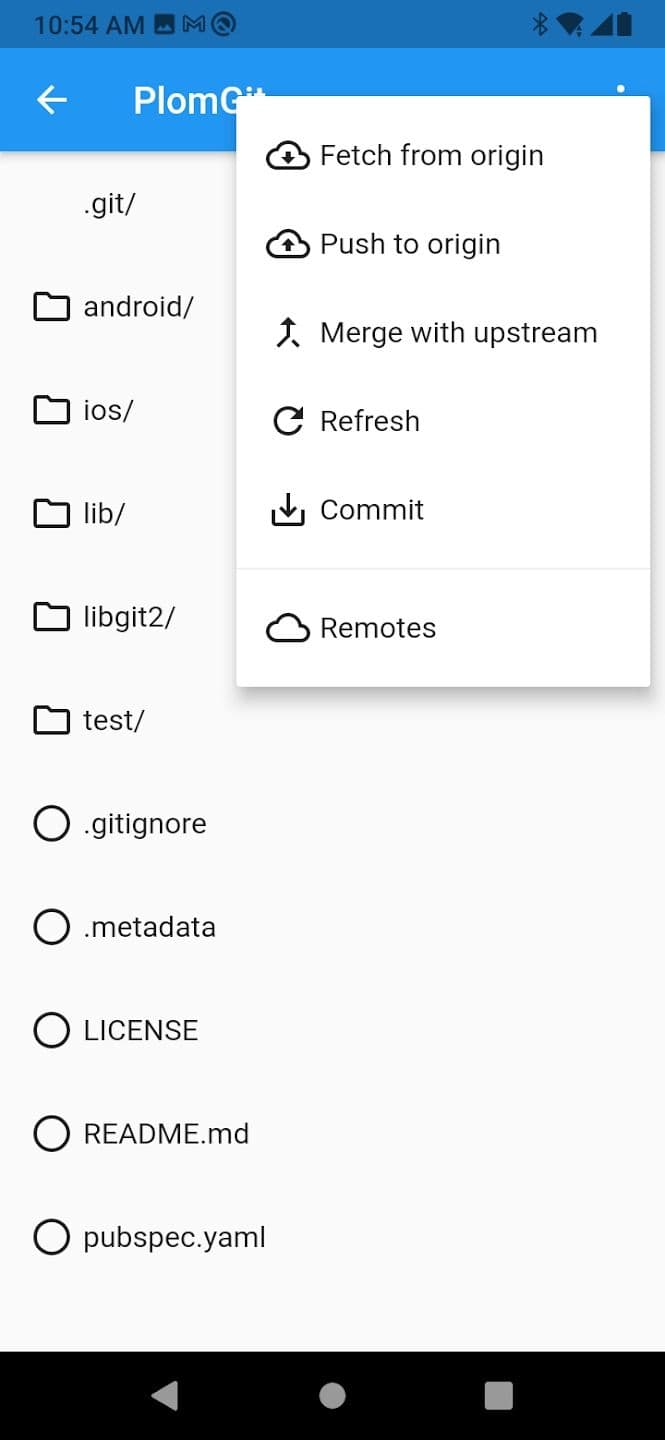Choose Merge with upstream from the menu
Screen dimensions: 665x1440
point(458,332)
